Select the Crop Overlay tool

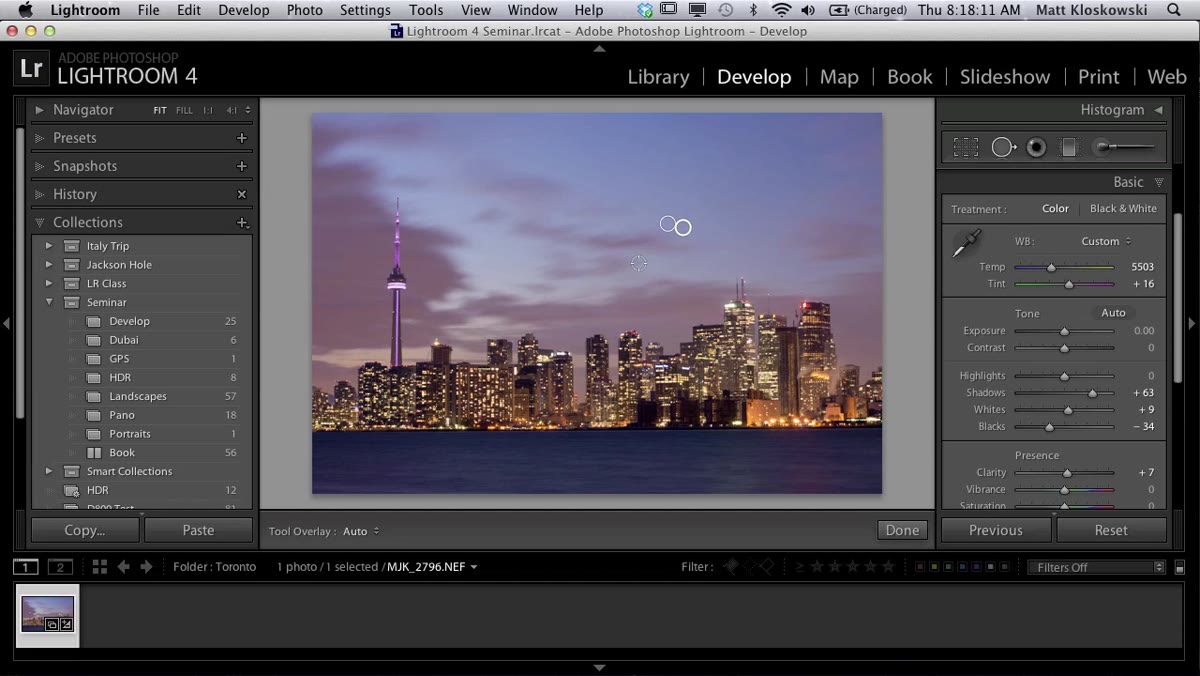pos(966,147)
